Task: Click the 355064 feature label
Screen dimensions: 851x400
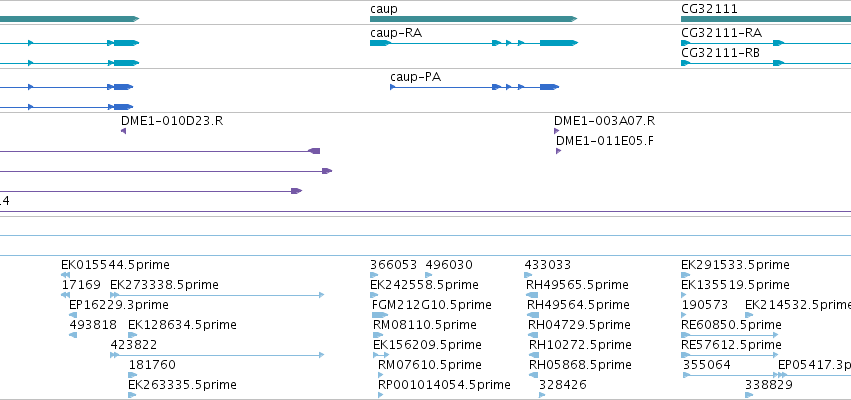Action: pos(707,365)
